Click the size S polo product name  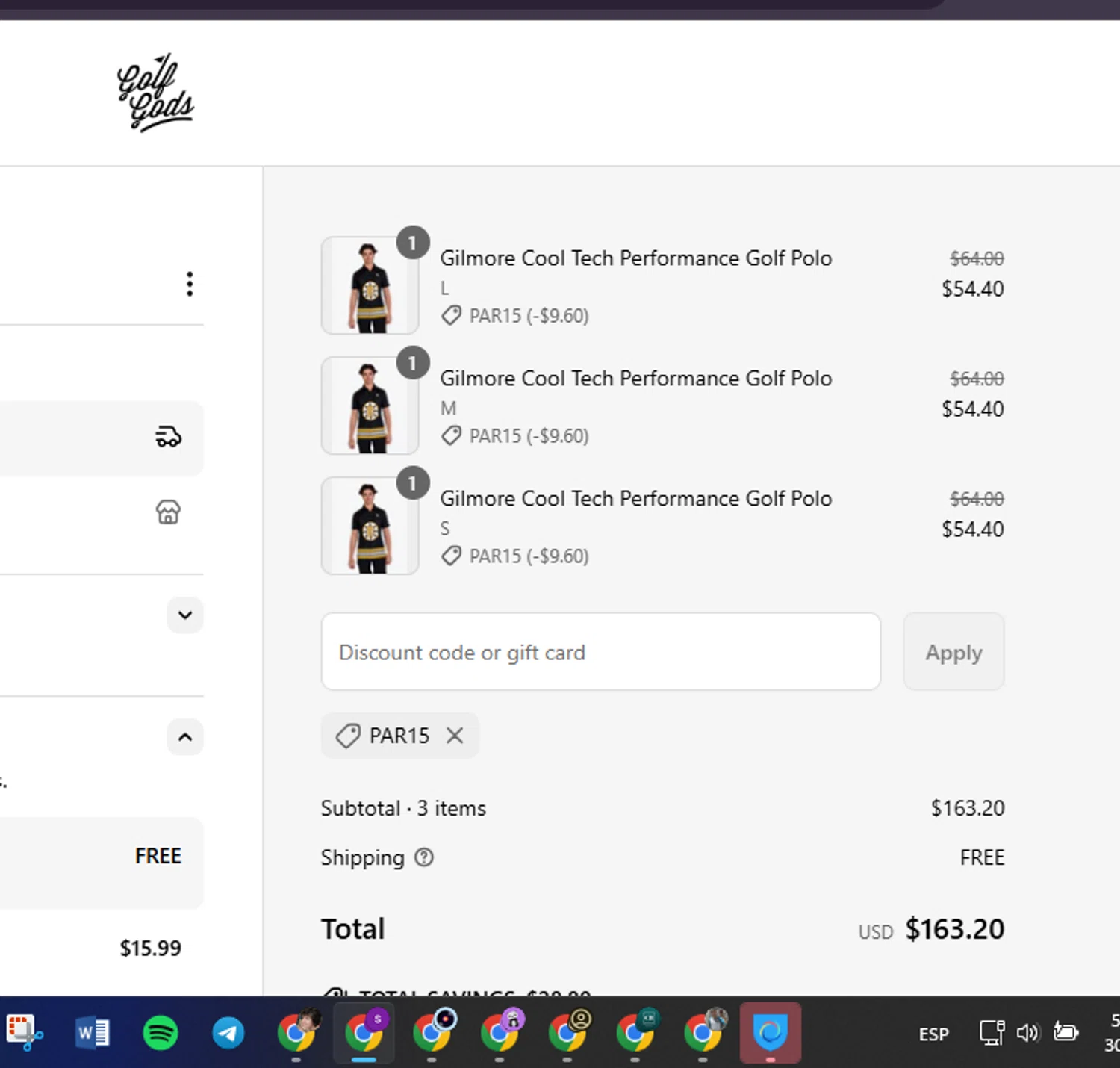tap(636, 499)
